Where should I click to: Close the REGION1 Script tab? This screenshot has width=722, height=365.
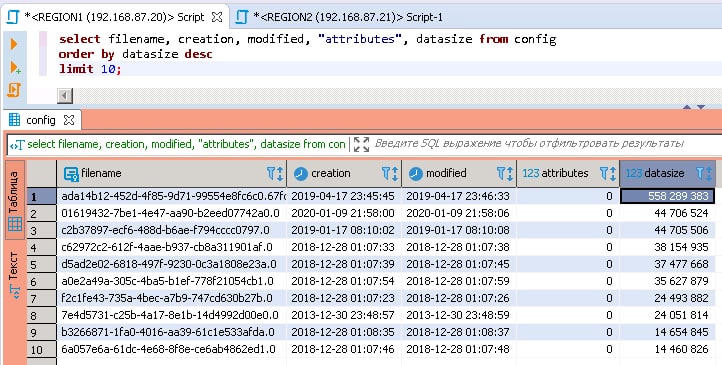[217, 17]
